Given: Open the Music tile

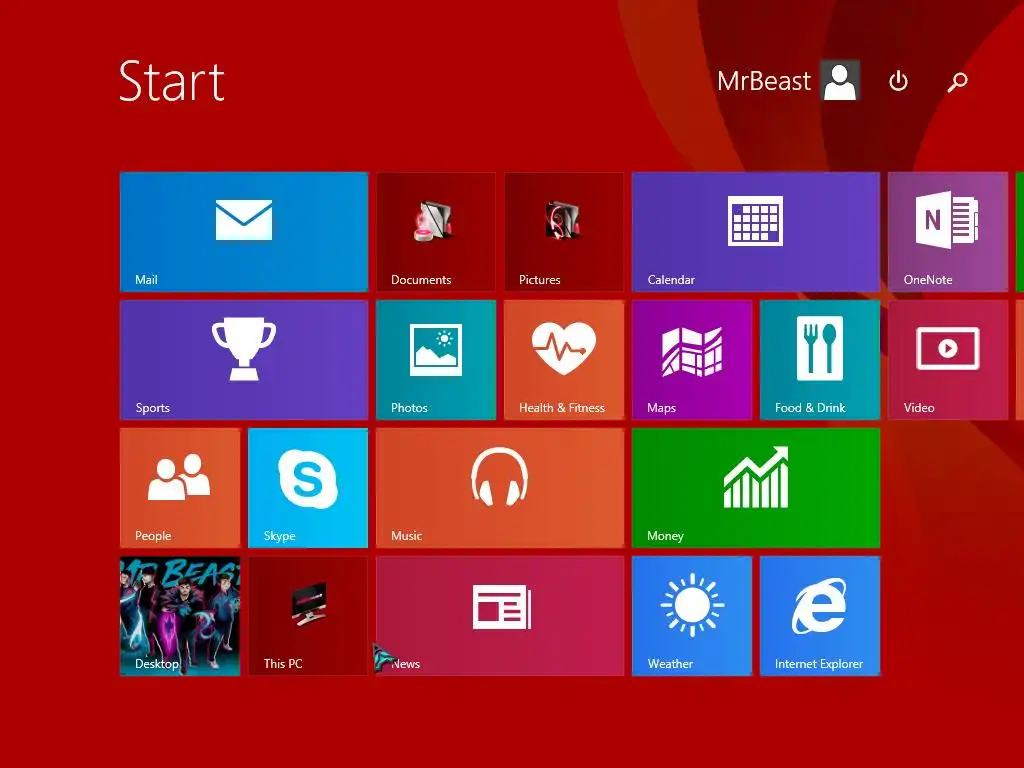Looking at the screenshot, I should pos(500,488).
